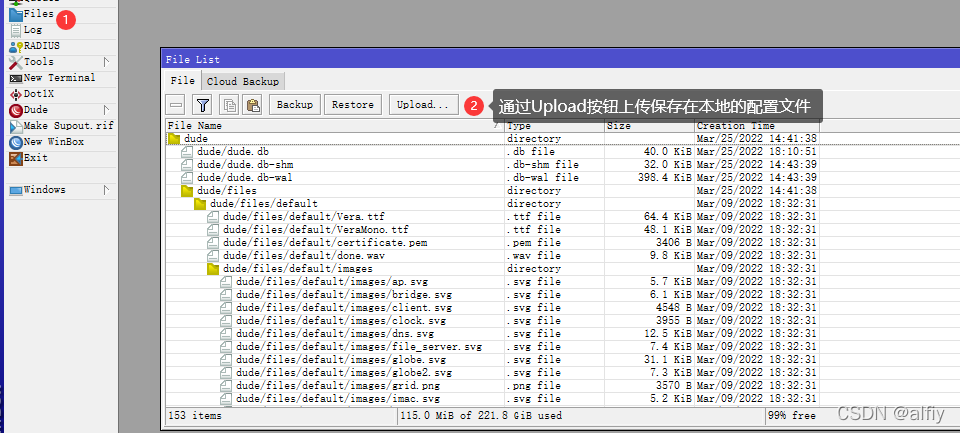Expand the Windows submenu arrow
This screenshot has width=960, height=433.
(x=106, y=190)
